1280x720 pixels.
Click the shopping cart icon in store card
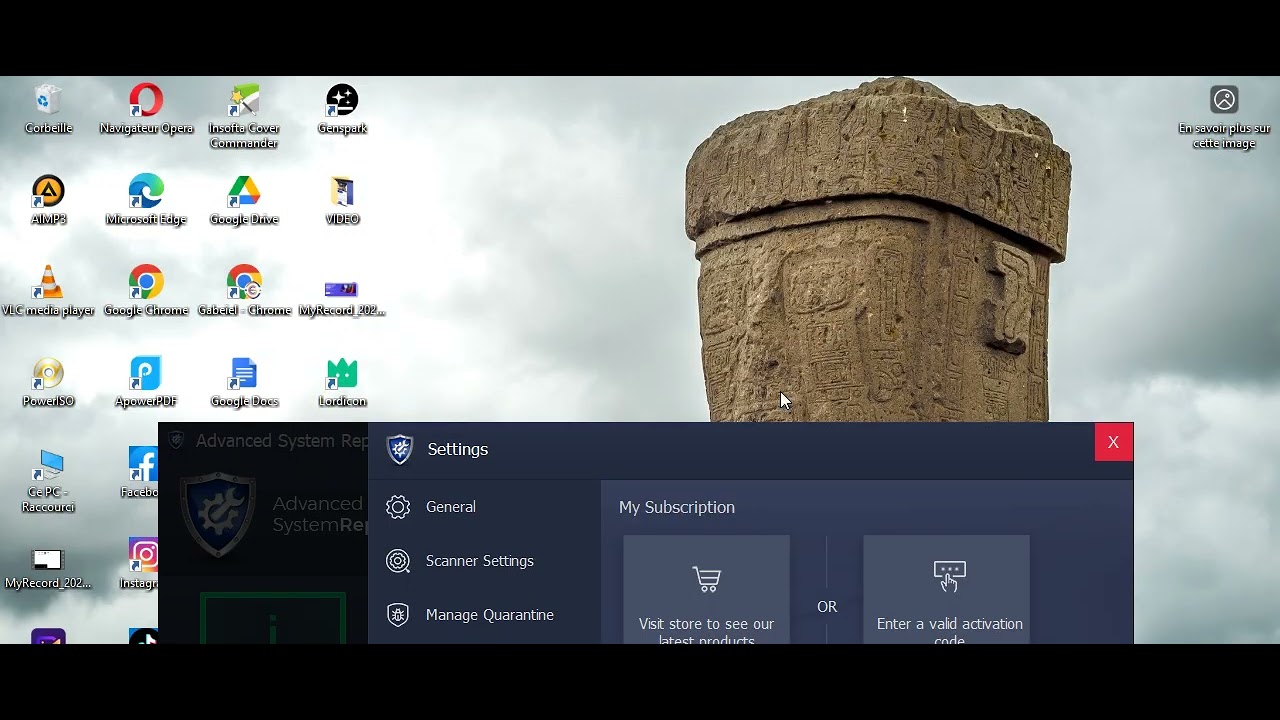[707, 579]
